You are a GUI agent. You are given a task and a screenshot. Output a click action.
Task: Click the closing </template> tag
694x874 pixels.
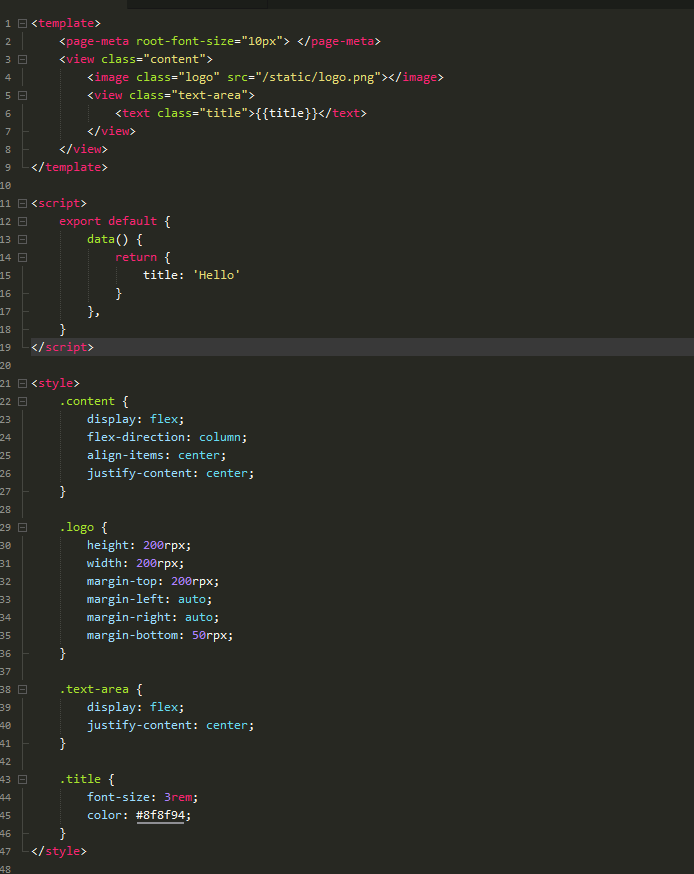coord(69,167)
